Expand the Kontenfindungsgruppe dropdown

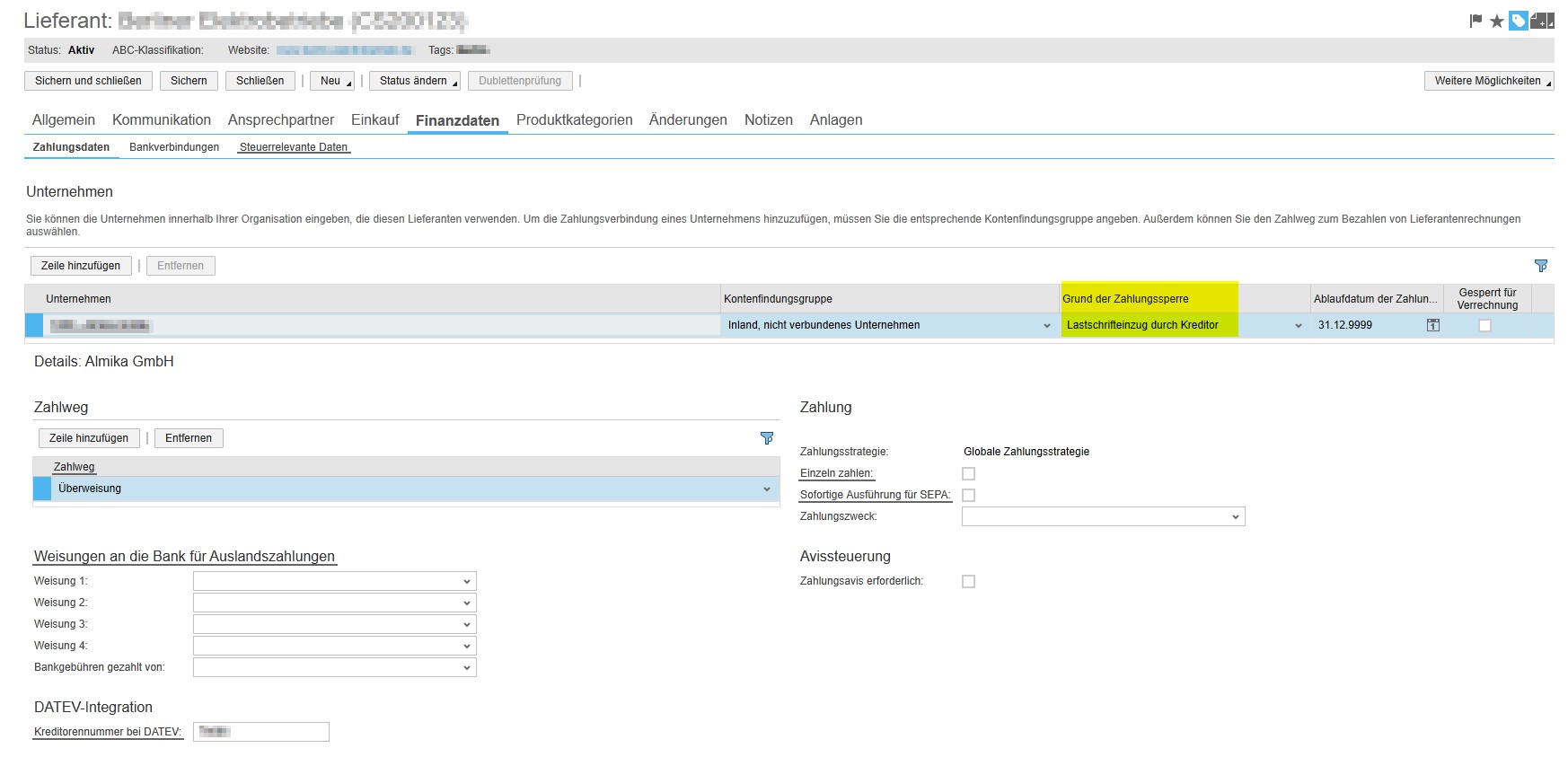click(1046, 326)
